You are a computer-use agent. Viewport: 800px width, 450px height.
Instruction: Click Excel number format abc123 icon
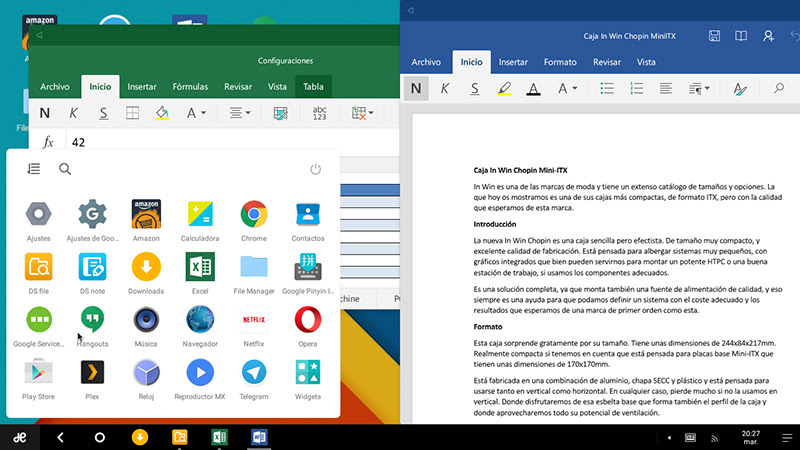319,113
